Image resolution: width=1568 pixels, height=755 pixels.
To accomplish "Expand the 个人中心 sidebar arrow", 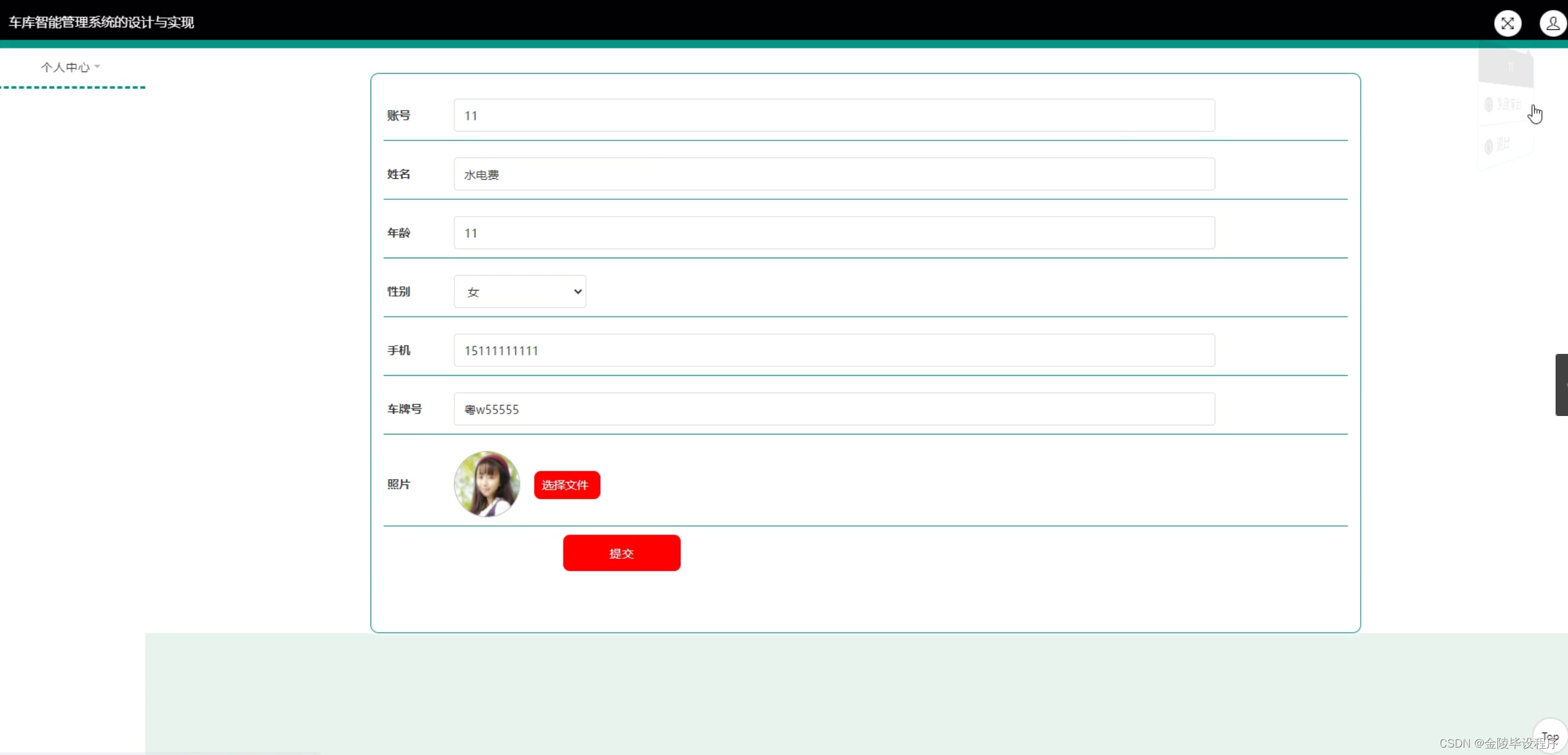I will tap(97, 66).
